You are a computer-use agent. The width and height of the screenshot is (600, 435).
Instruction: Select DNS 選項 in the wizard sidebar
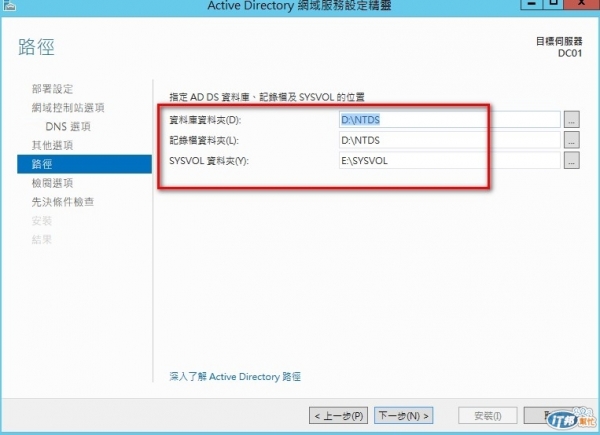(68, 127)
